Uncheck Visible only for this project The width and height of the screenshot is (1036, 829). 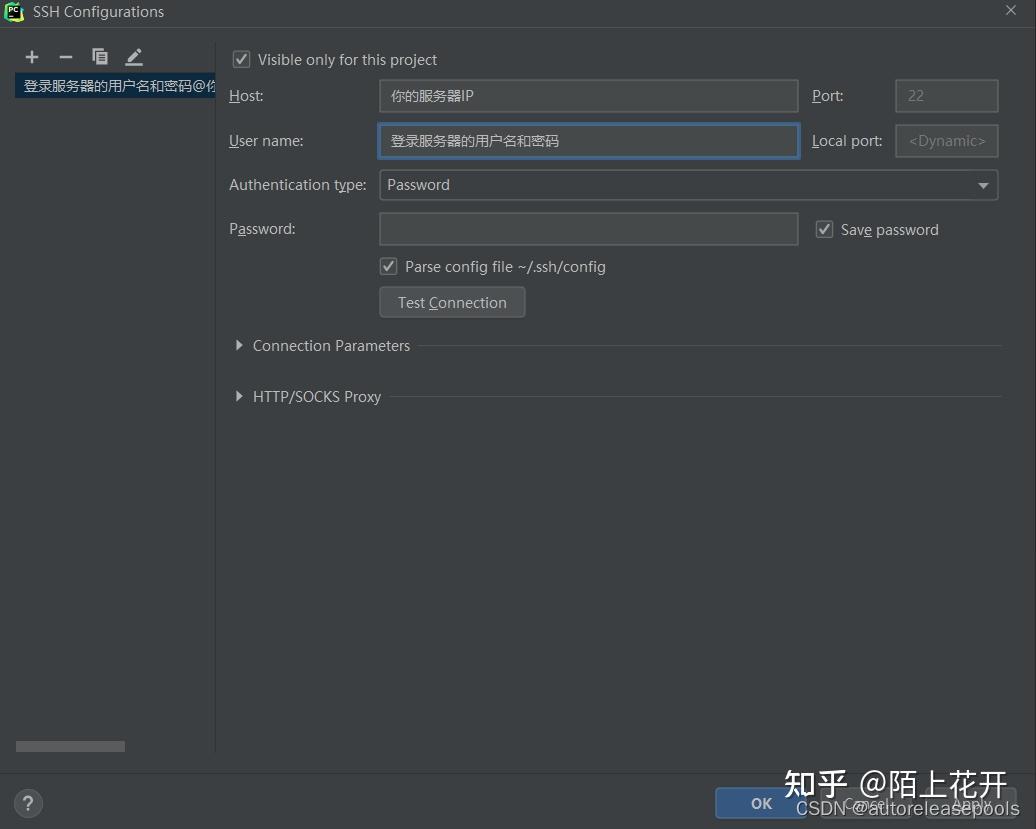coord(241,59)
